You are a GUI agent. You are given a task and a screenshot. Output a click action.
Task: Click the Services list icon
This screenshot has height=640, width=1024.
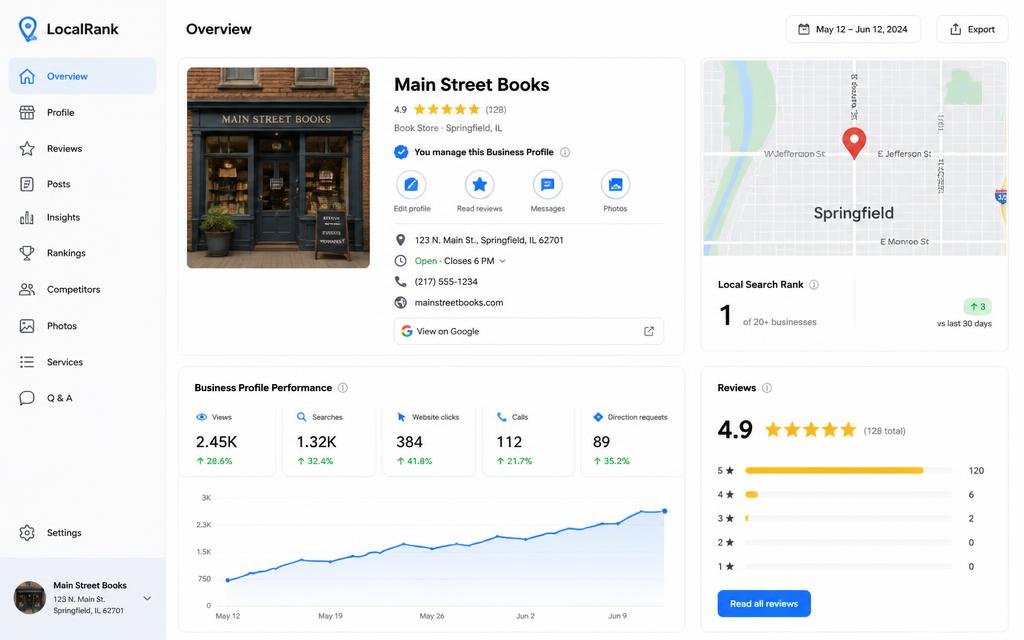pos(27,362)
